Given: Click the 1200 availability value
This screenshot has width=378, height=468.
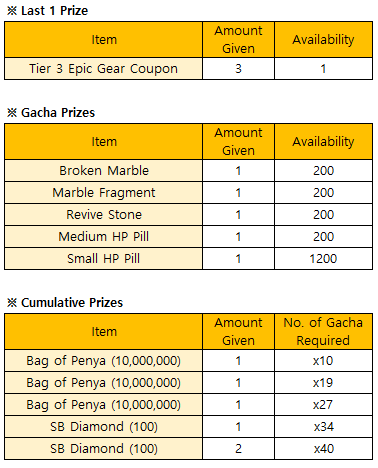Looking at the screenshot, I should [323, 259].
